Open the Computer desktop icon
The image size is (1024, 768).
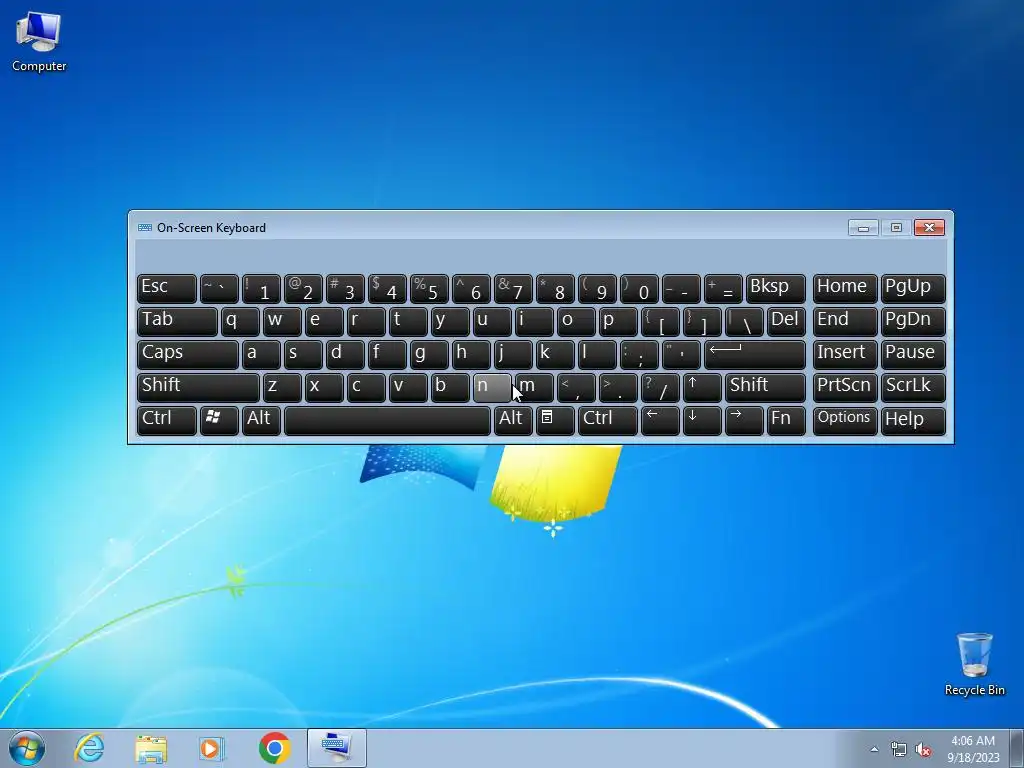[x=39, y=41]
